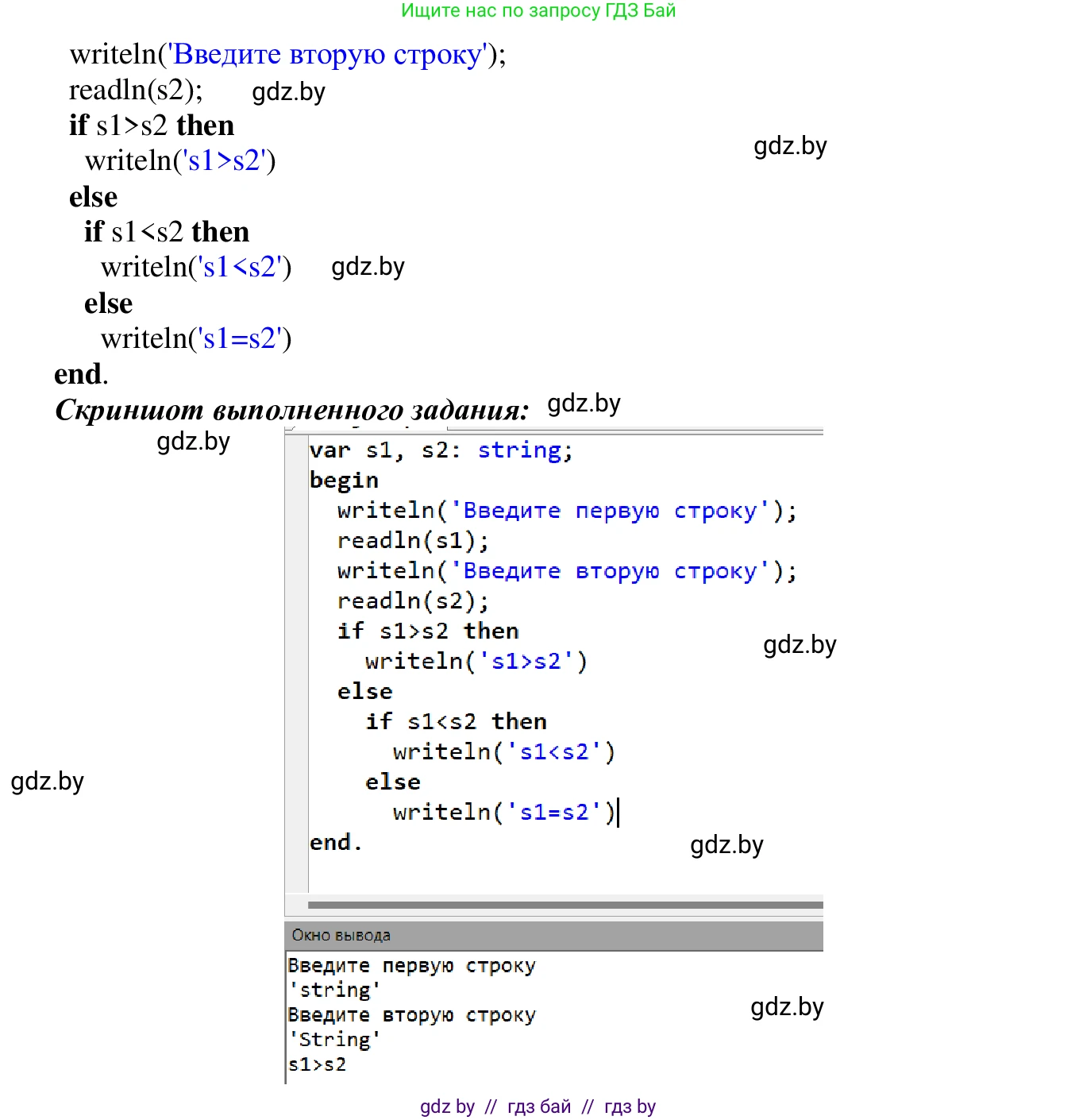
Task: Click the italic "Скриншот выполненного задания:" heading
Action: [292, 410]
